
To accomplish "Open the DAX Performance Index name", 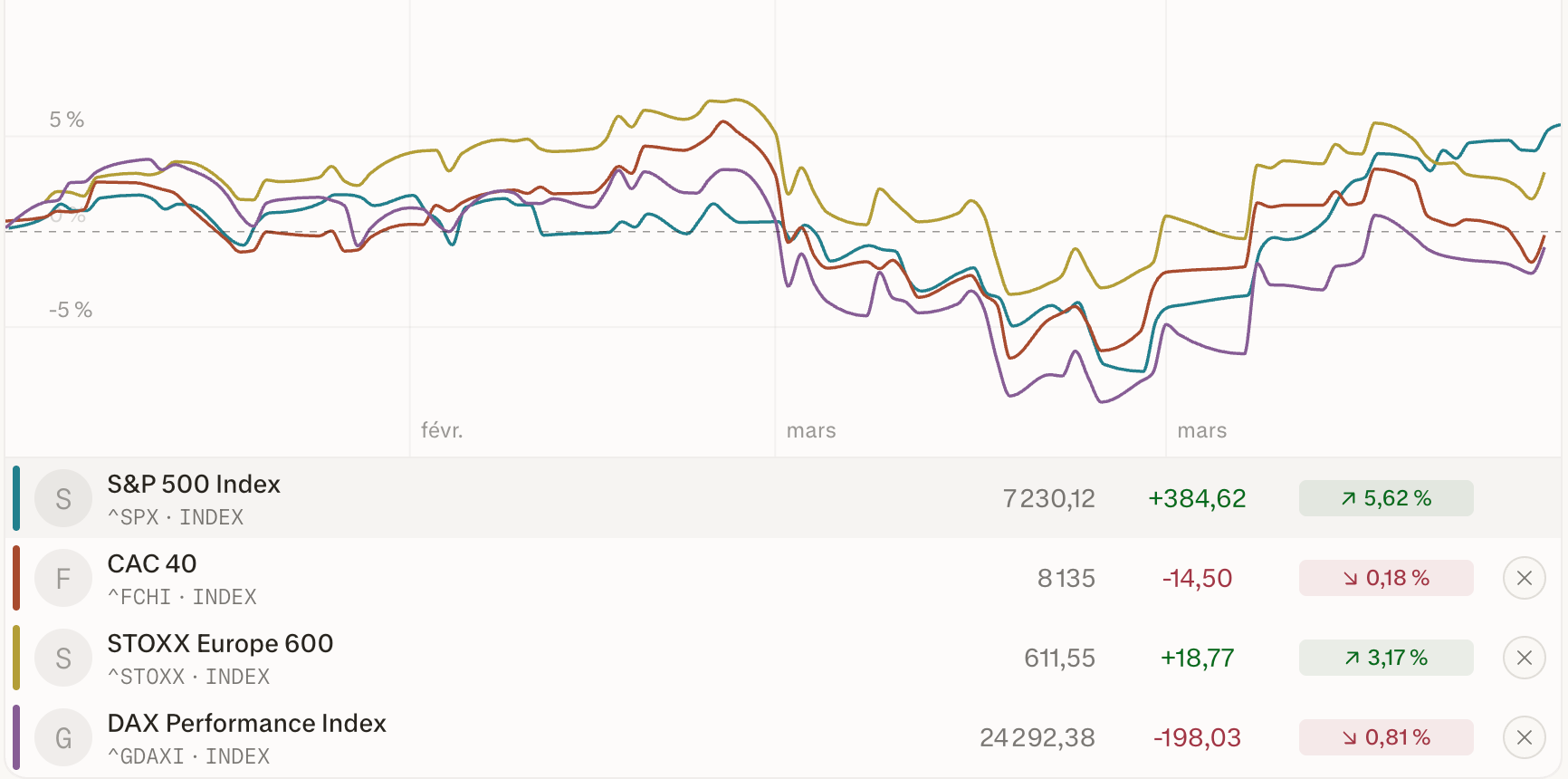I will click(246, 723).
